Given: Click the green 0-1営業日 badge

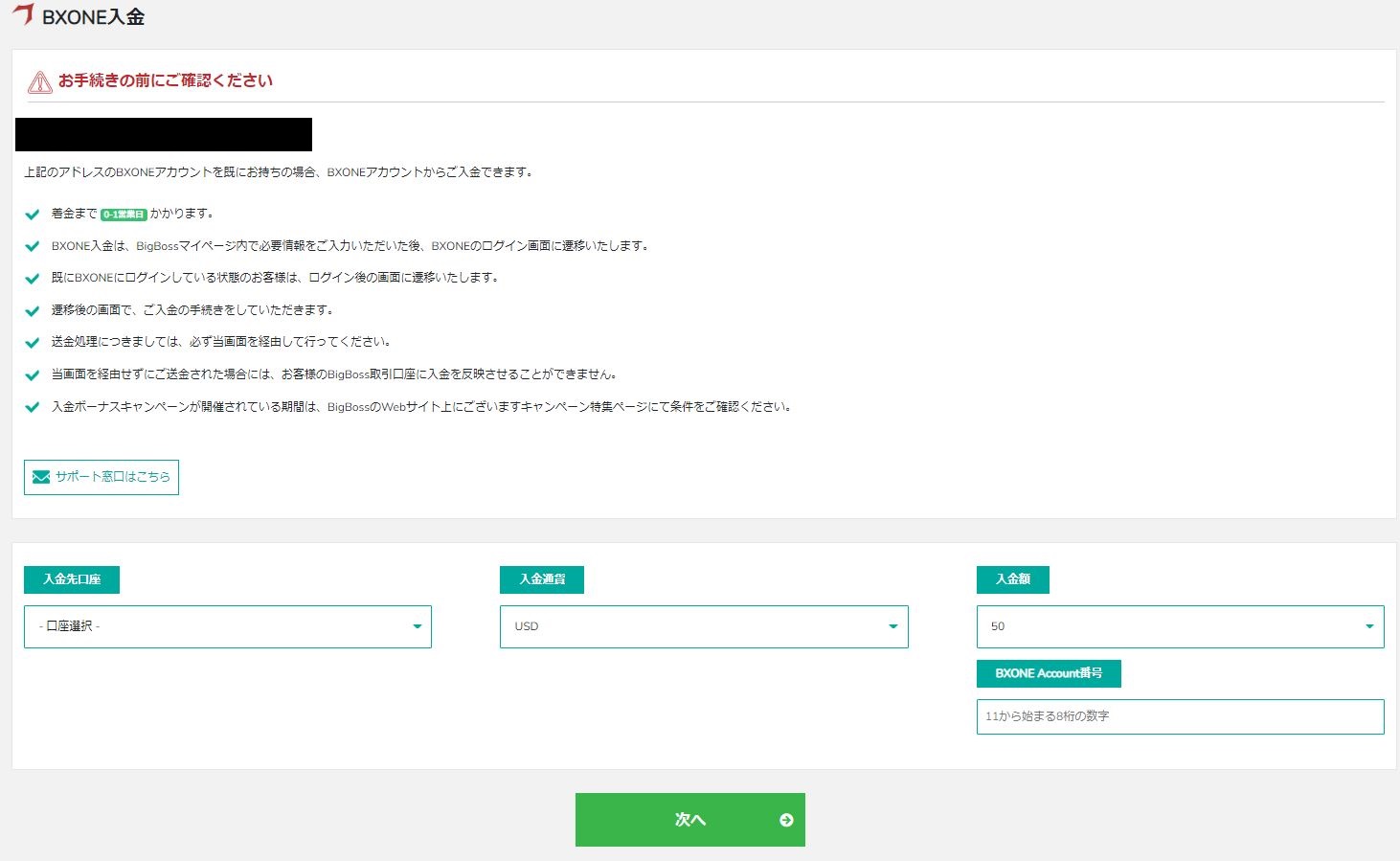Looking at the screenshot, I should click(x=123, y=214).
